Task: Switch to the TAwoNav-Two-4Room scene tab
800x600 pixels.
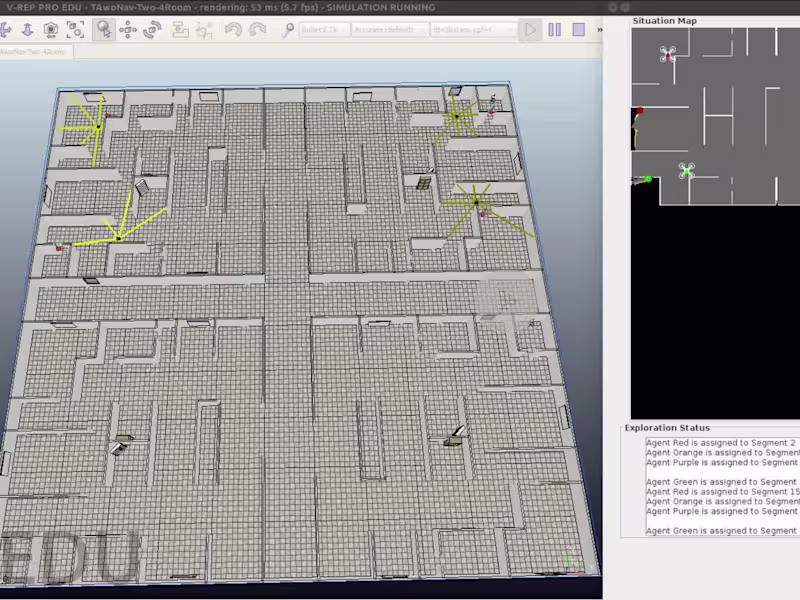Action: tap(36, 51)
